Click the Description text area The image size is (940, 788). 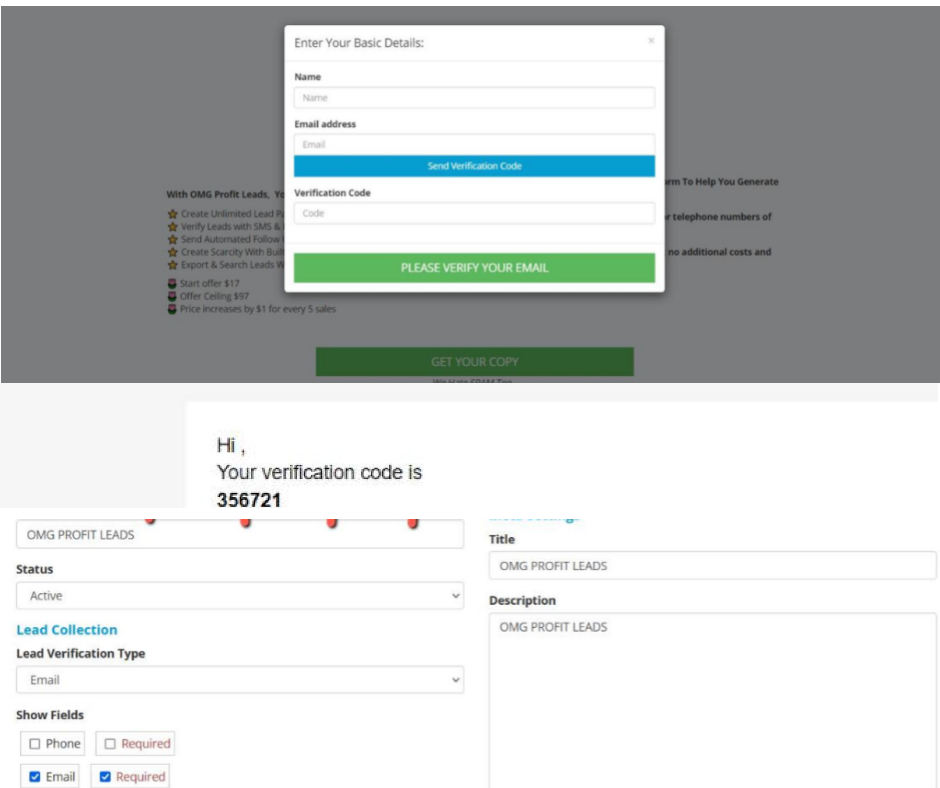click(x=712, y=700)
